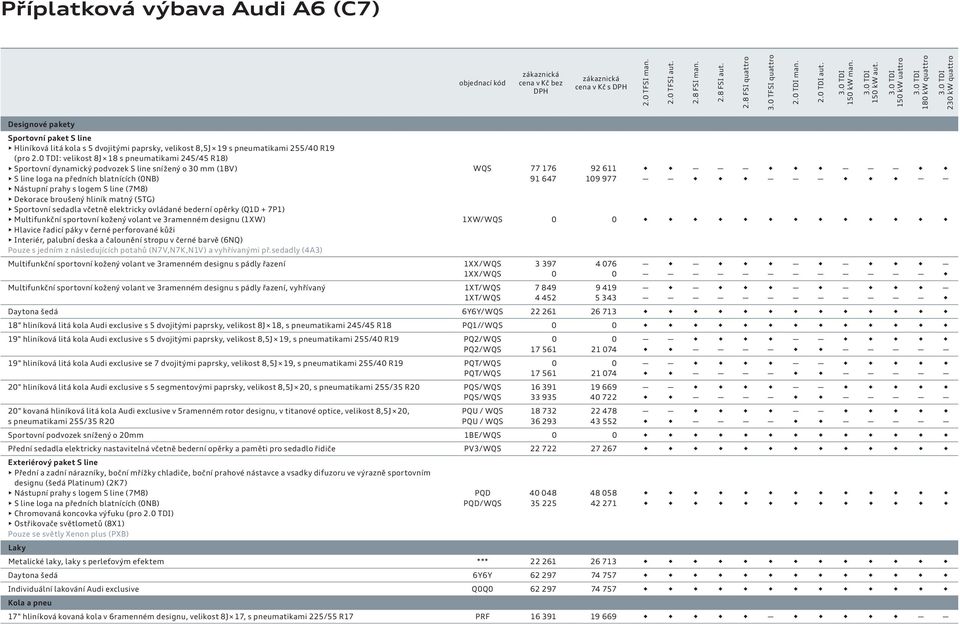Select "Metalické laky, laky s perleťovým efektem"
This screenshot has height=625, width=960.
coord(86,561)
